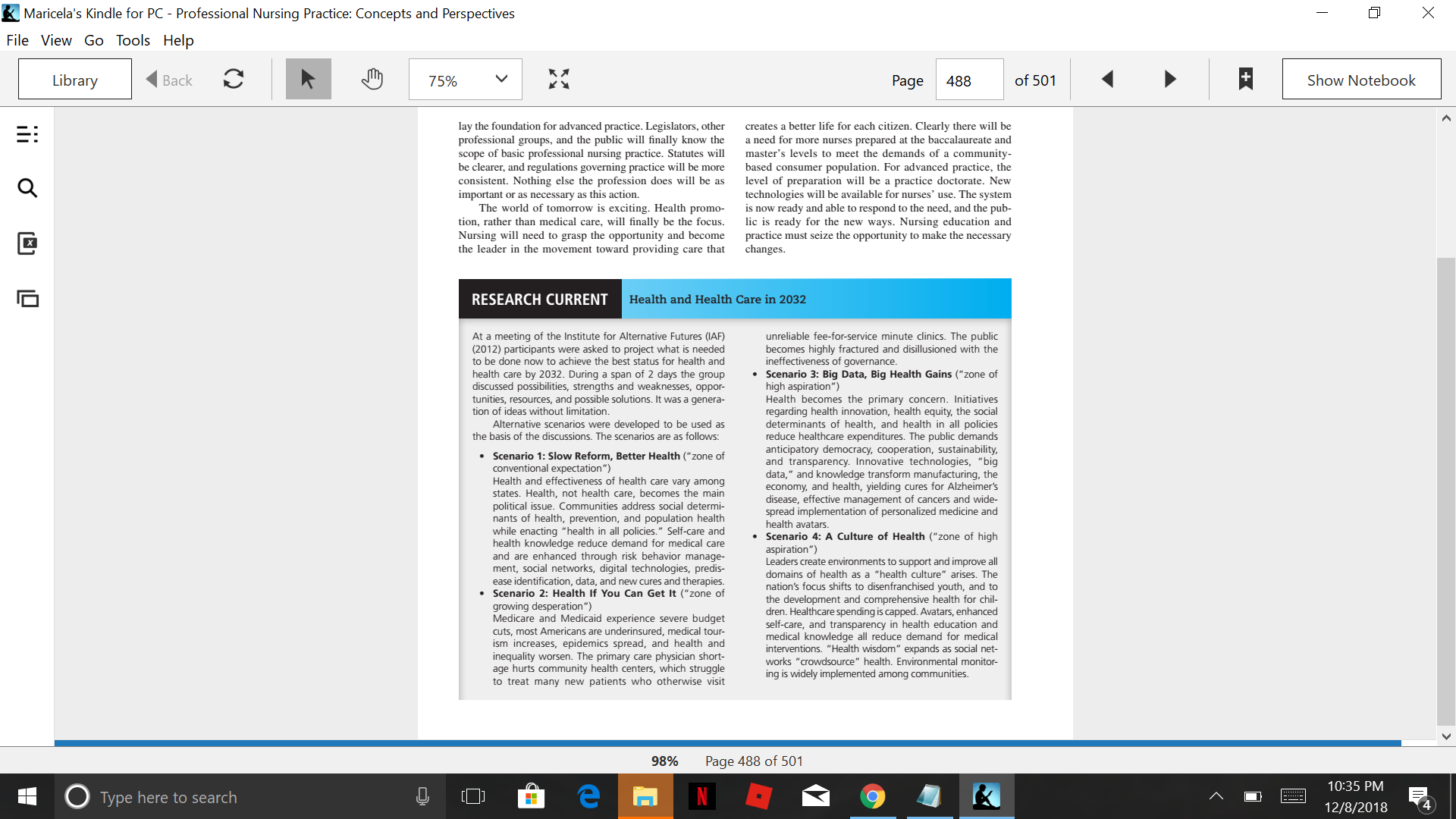The width and height of the screenshot is (1456, 819).
Task: Open the File menu
Action: coord(17,40)
